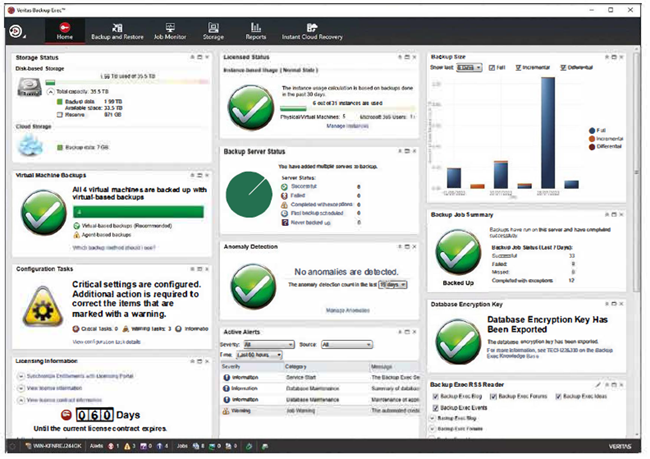Click the cloud storage icon
650x459 pixels.
pos(30,146)
